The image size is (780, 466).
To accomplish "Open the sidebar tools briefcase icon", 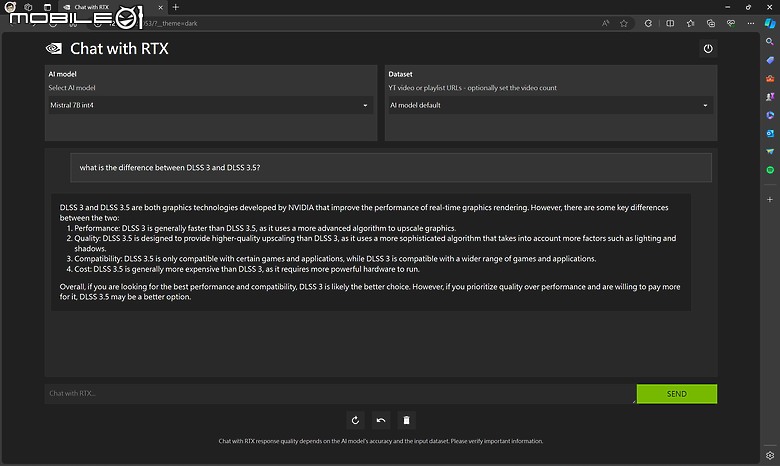I will pyautogui.click(x=770, y=79).
